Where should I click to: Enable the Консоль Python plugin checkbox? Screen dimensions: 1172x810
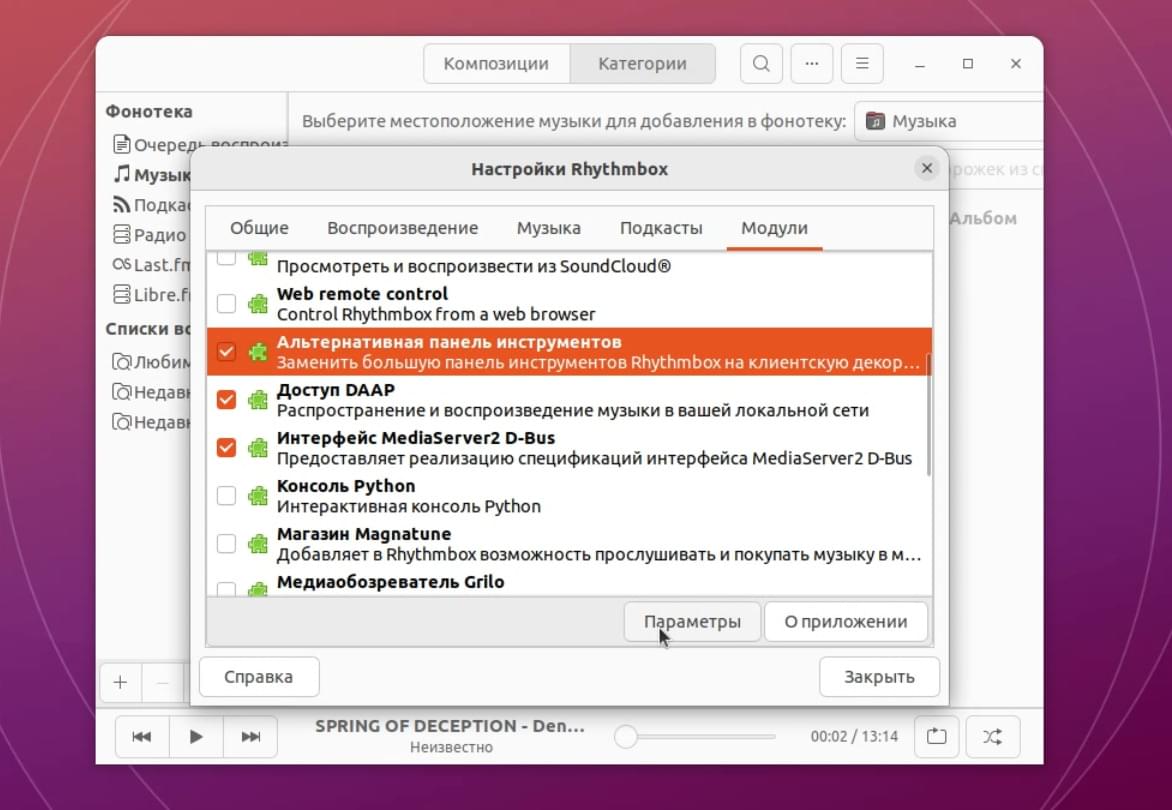pos(226,495)
